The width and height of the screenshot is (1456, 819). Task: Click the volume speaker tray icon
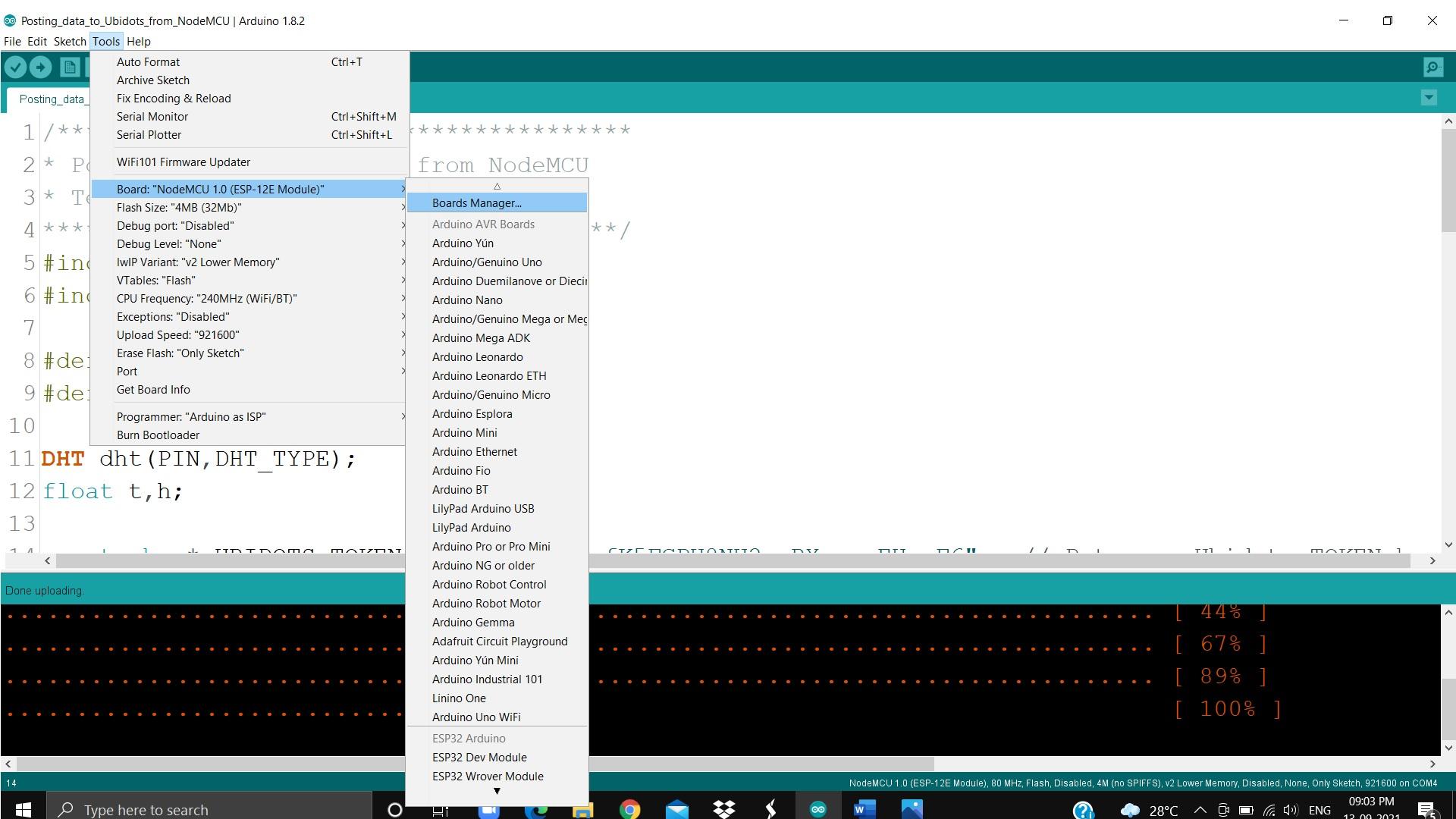1291,811
